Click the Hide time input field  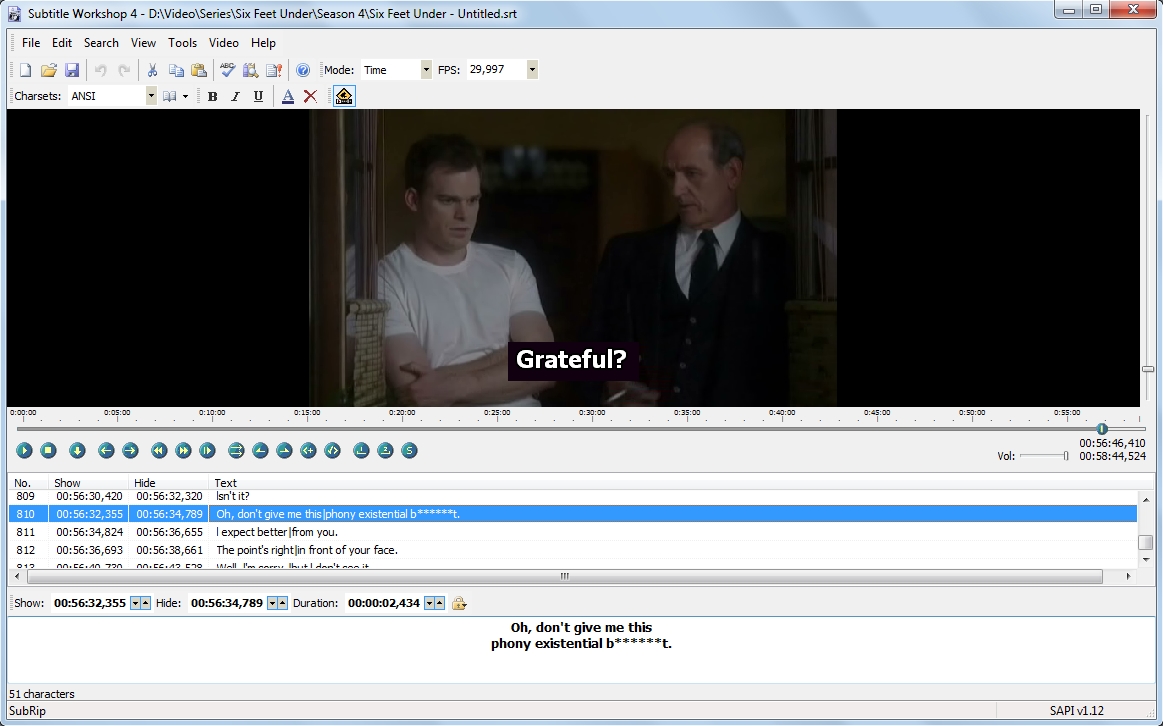pyautogui.click(x=227, y=603)
